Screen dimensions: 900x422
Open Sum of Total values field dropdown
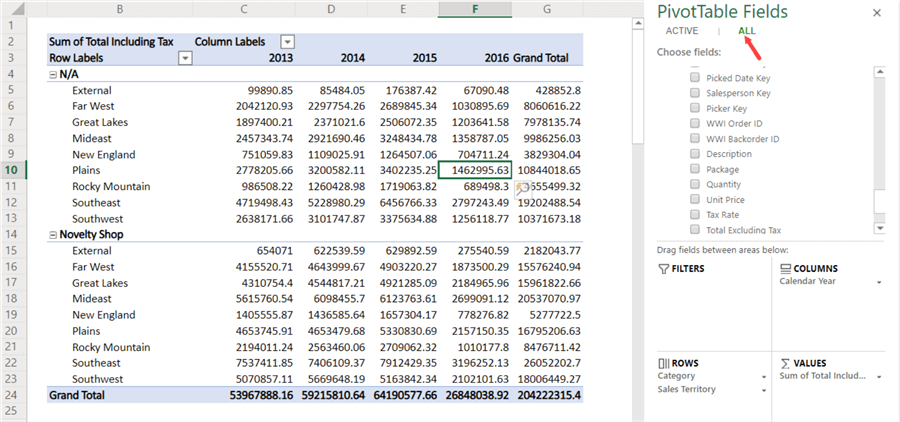(879, 377)
